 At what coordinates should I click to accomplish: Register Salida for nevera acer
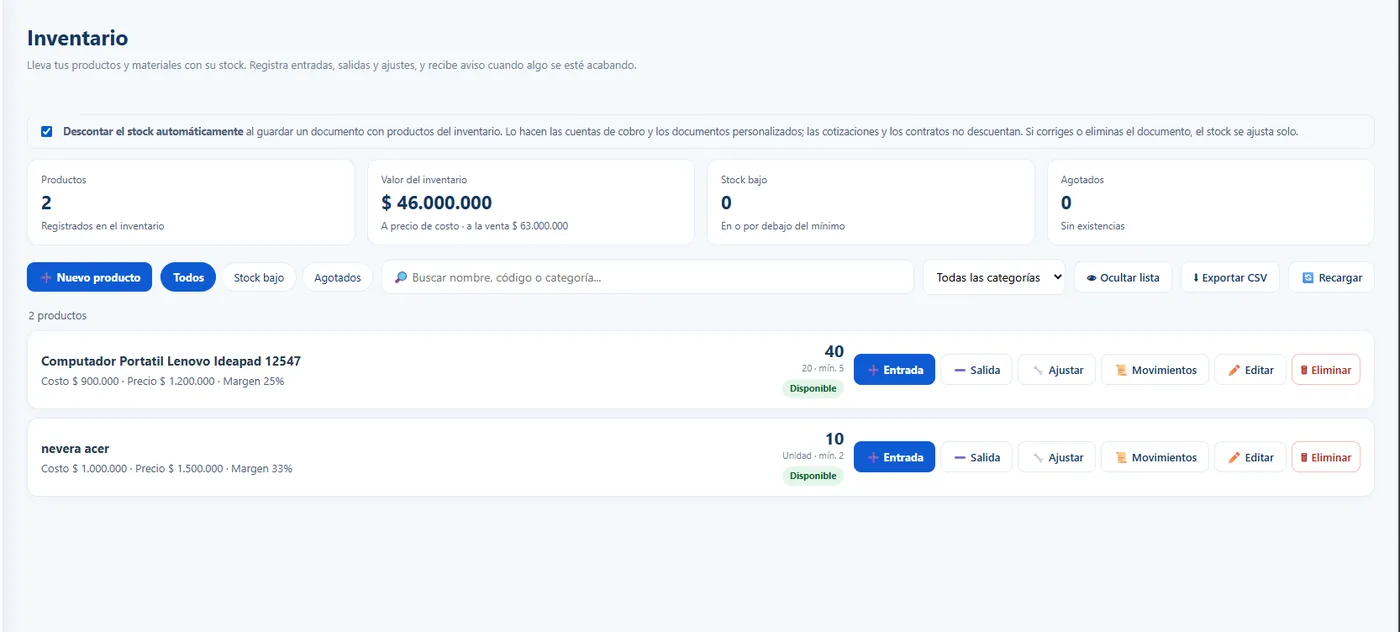(x=977, y=457)
